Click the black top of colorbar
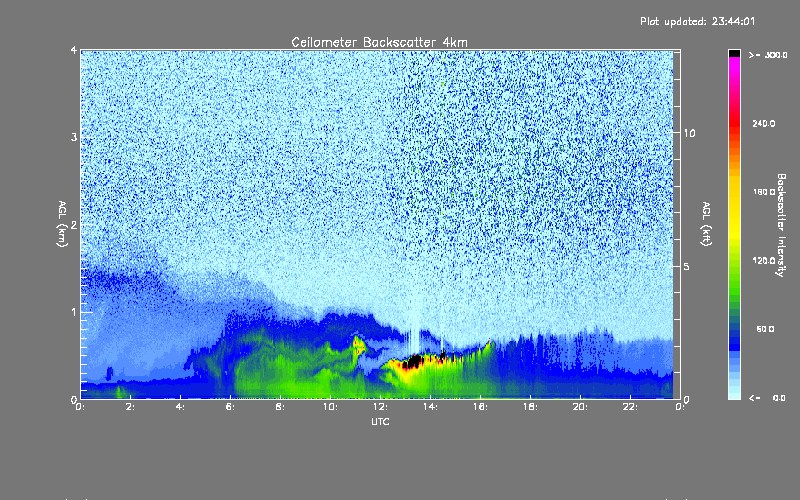The height and width of the screenshot is (500, 800). [734, 53]
